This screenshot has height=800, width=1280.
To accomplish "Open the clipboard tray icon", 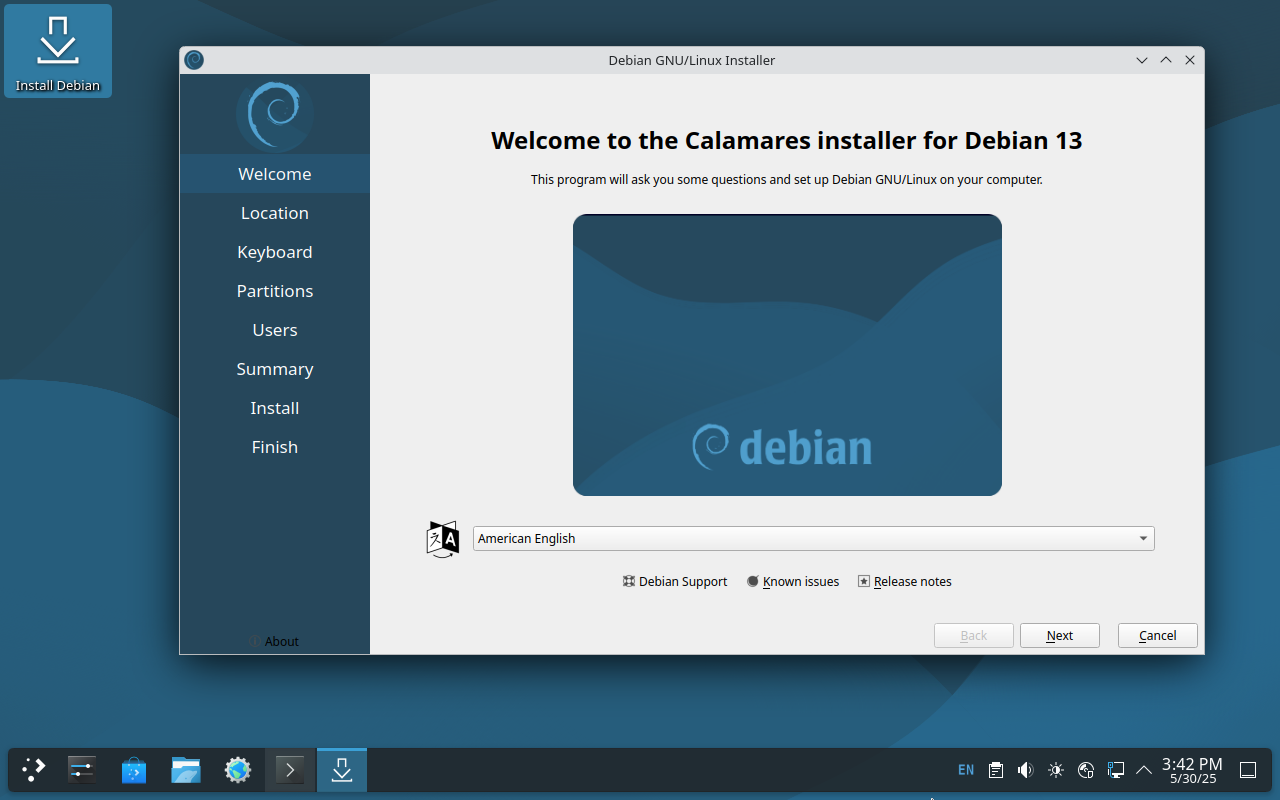I will click(x=996, y=770).
